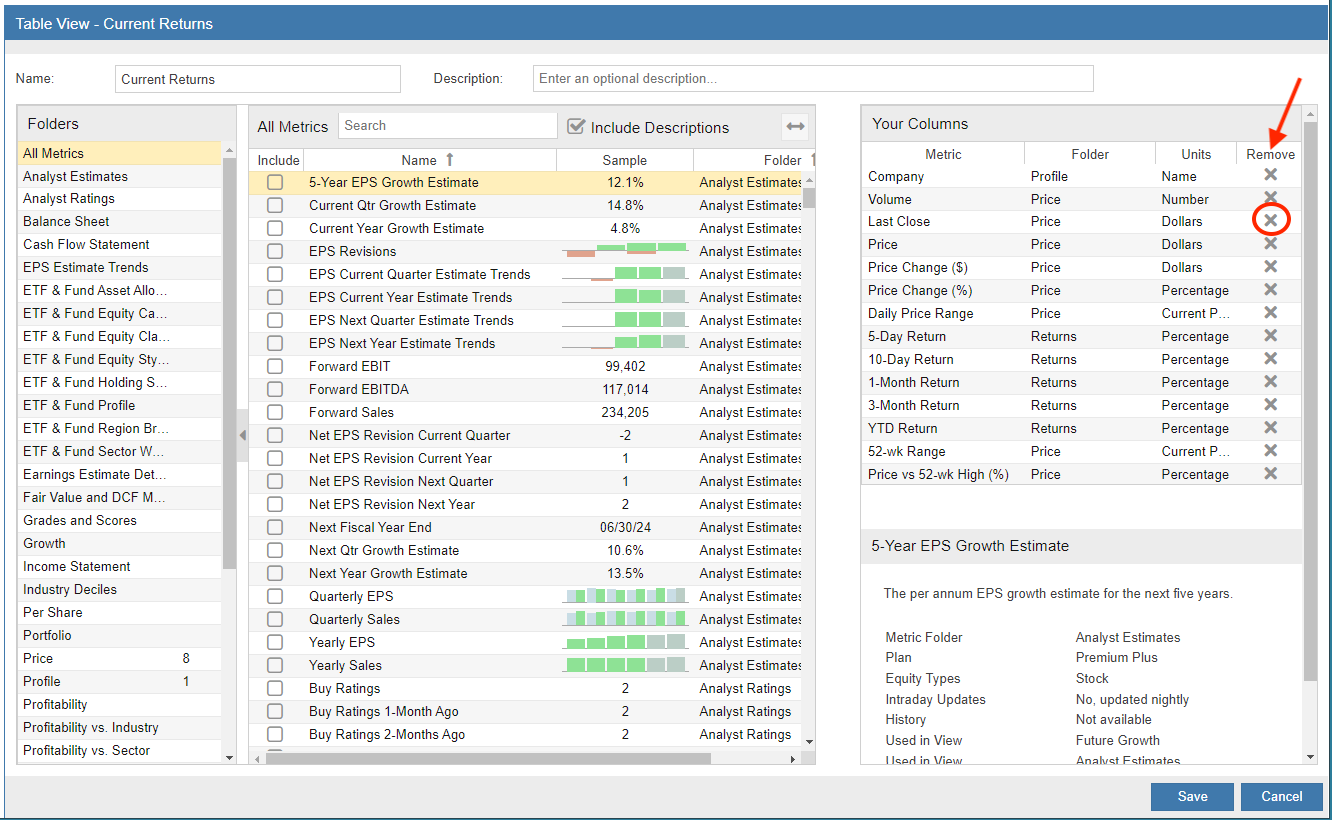This screenshot has width=1332, height=820.
Task: Sort by the Folder column header
Action: click(x=781, y=160)
